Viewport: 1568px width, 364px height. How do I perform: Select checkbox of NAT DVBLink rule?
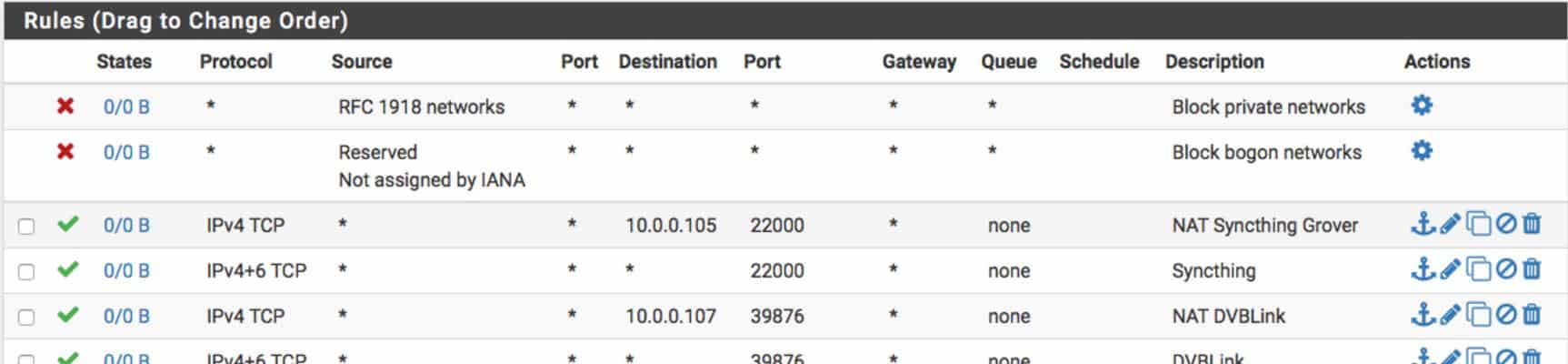(x=26, y=317)
